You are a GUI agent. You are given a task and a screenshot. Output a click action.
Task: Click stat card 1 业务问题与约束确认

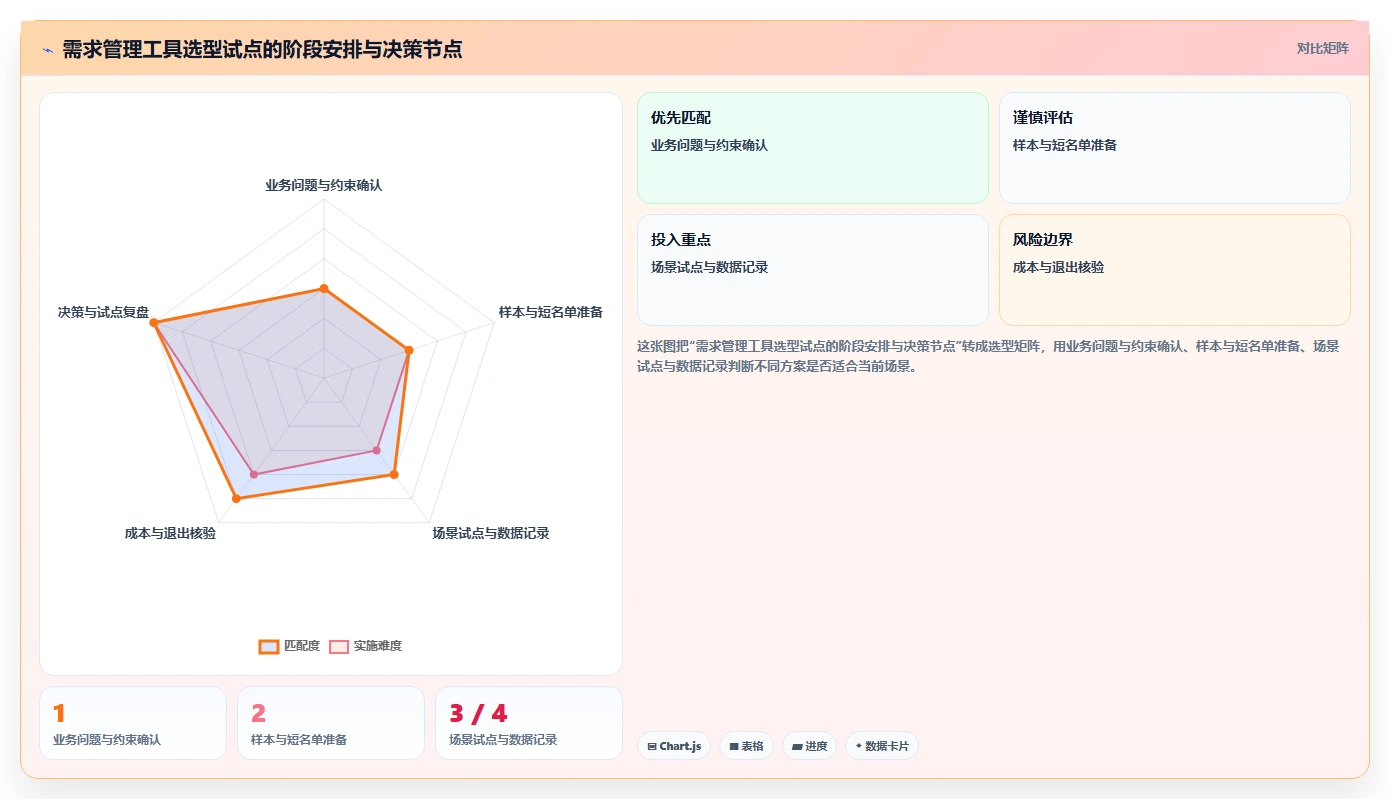(x=133, y=723)
